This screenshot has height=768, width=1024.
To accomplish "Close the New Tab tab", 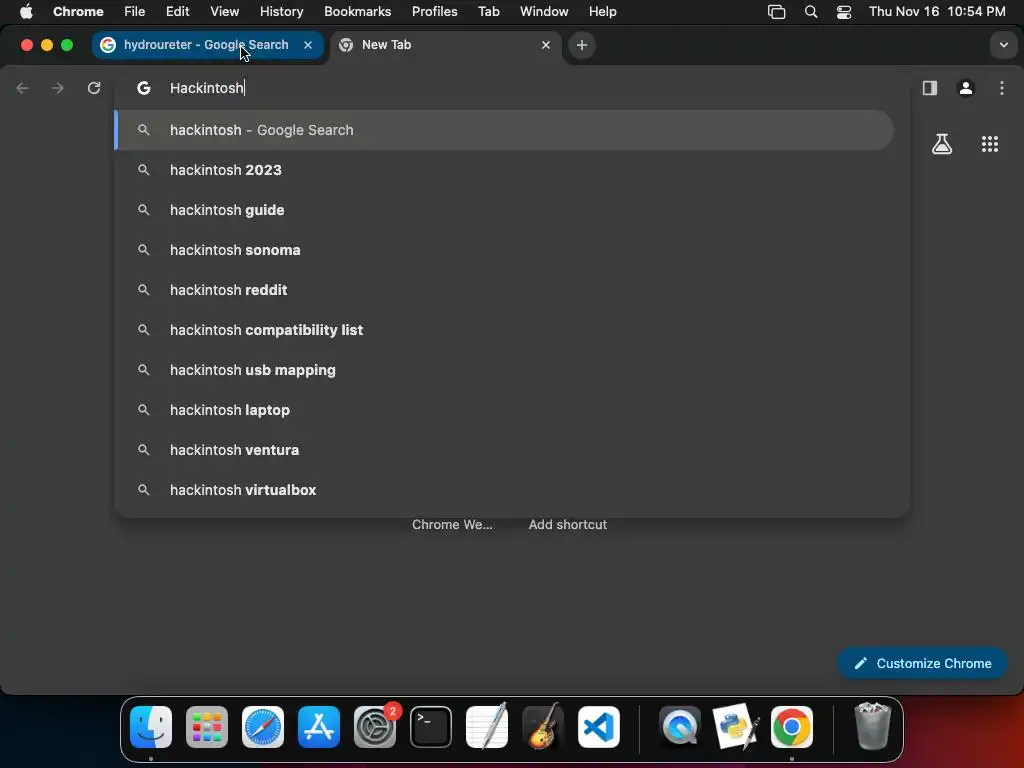I will pos(545,45).
